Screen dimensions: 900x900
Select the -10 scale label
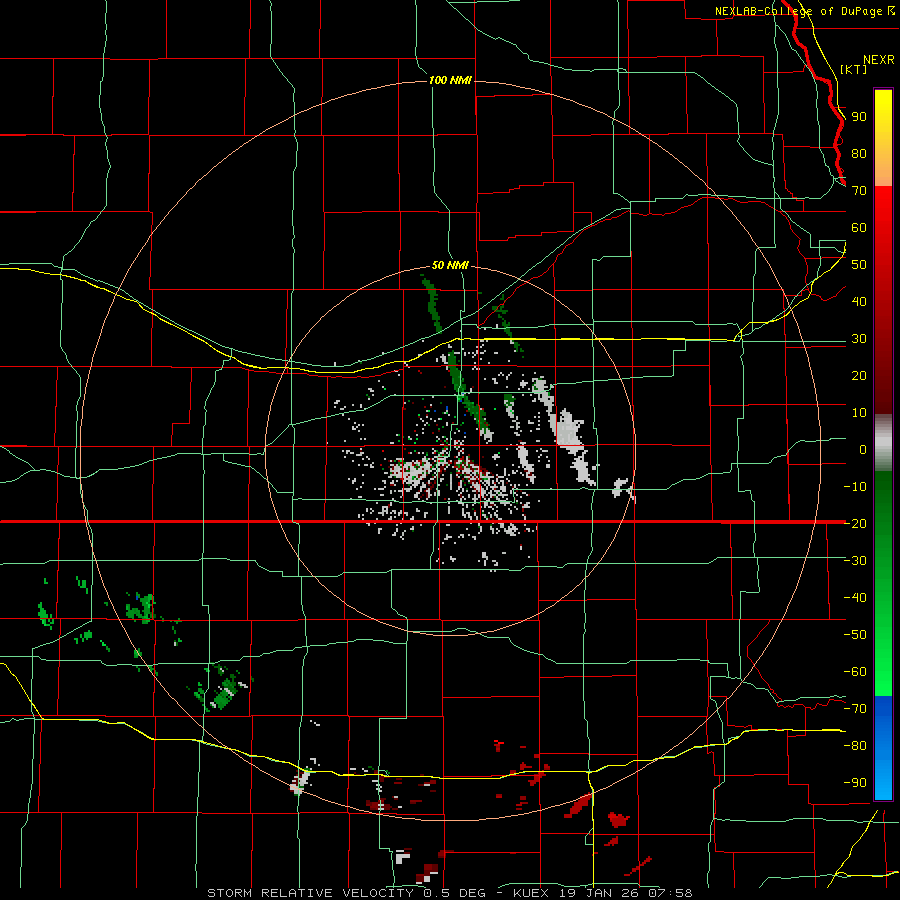(x=855, y=487)
